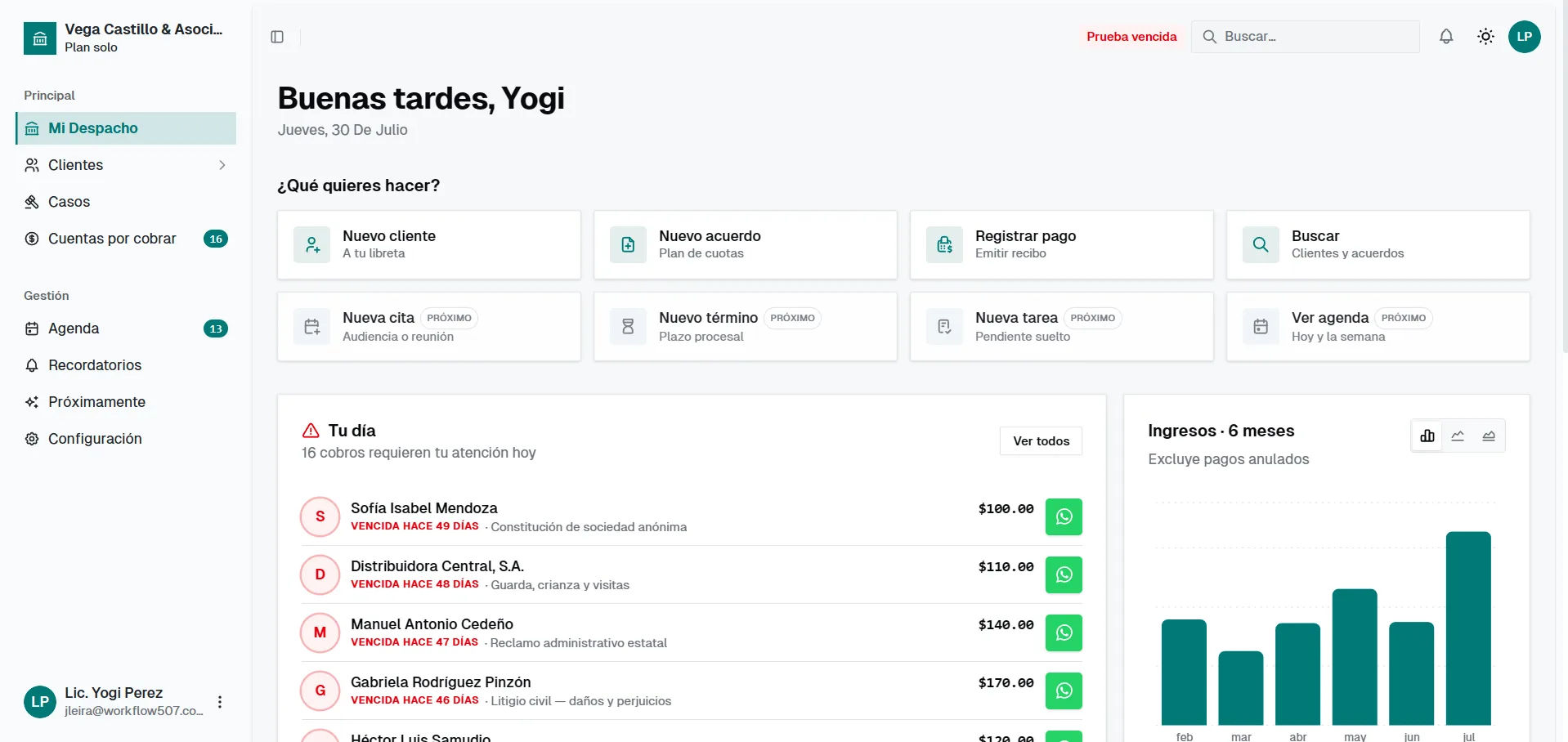The width and height of the screenshot is (1568, 742).
Task: Click avatar D for Distribuidora
Action: (x=320, y=575)
